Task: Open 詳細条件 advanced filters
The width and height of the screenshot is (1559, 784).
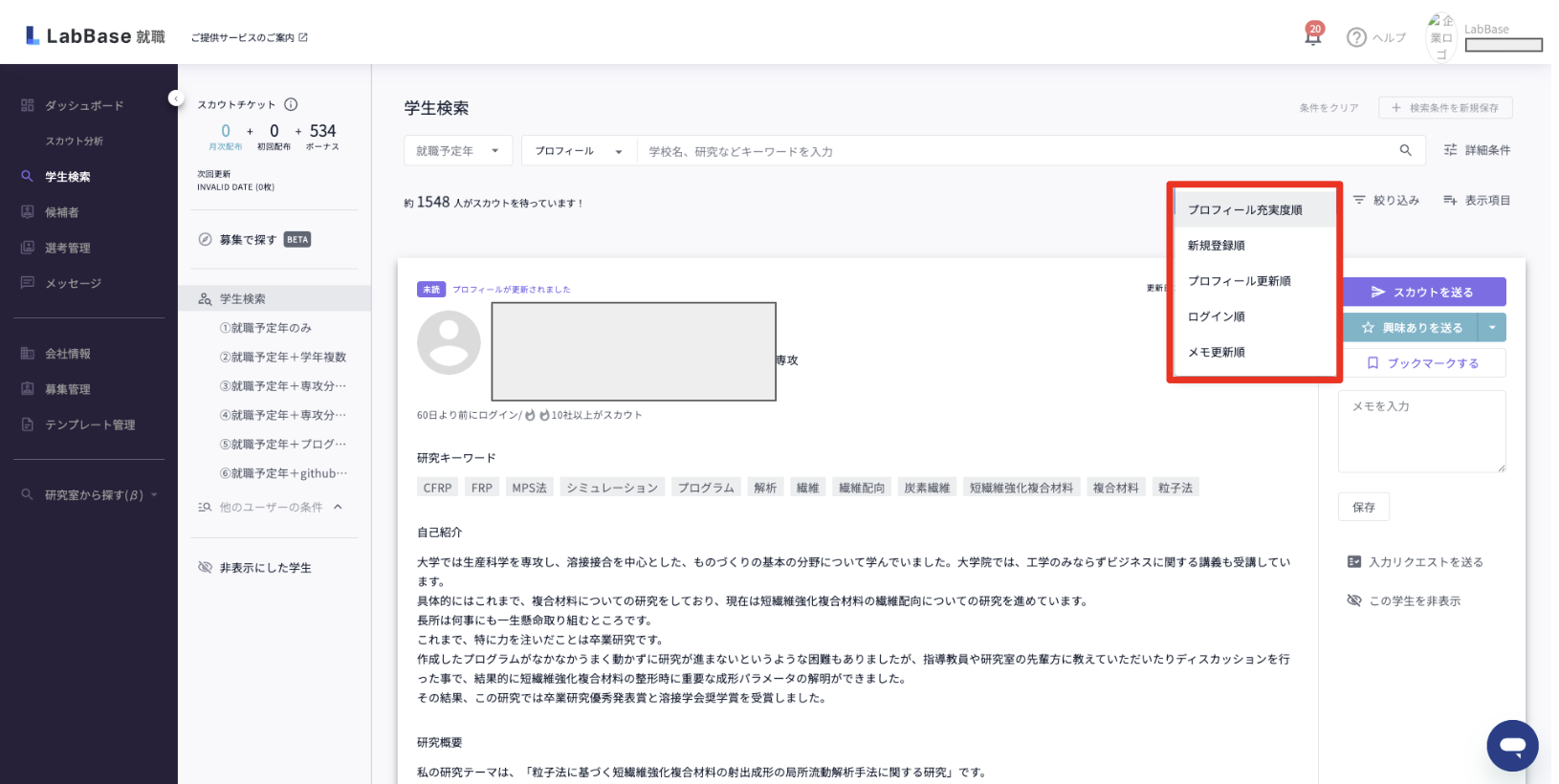Action: click(x=1477, y=150)
